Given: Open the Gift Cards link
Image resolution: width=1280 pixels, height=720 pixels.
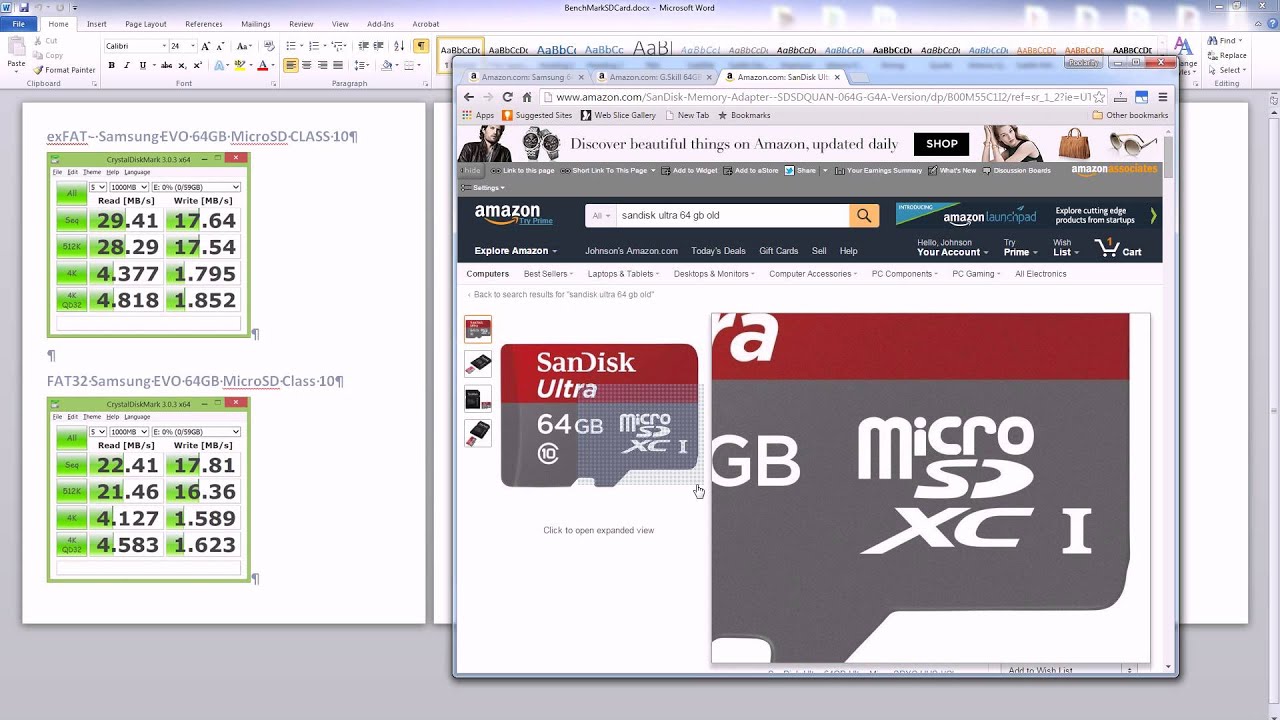Looking at the screenshot, I should [778, 251].
